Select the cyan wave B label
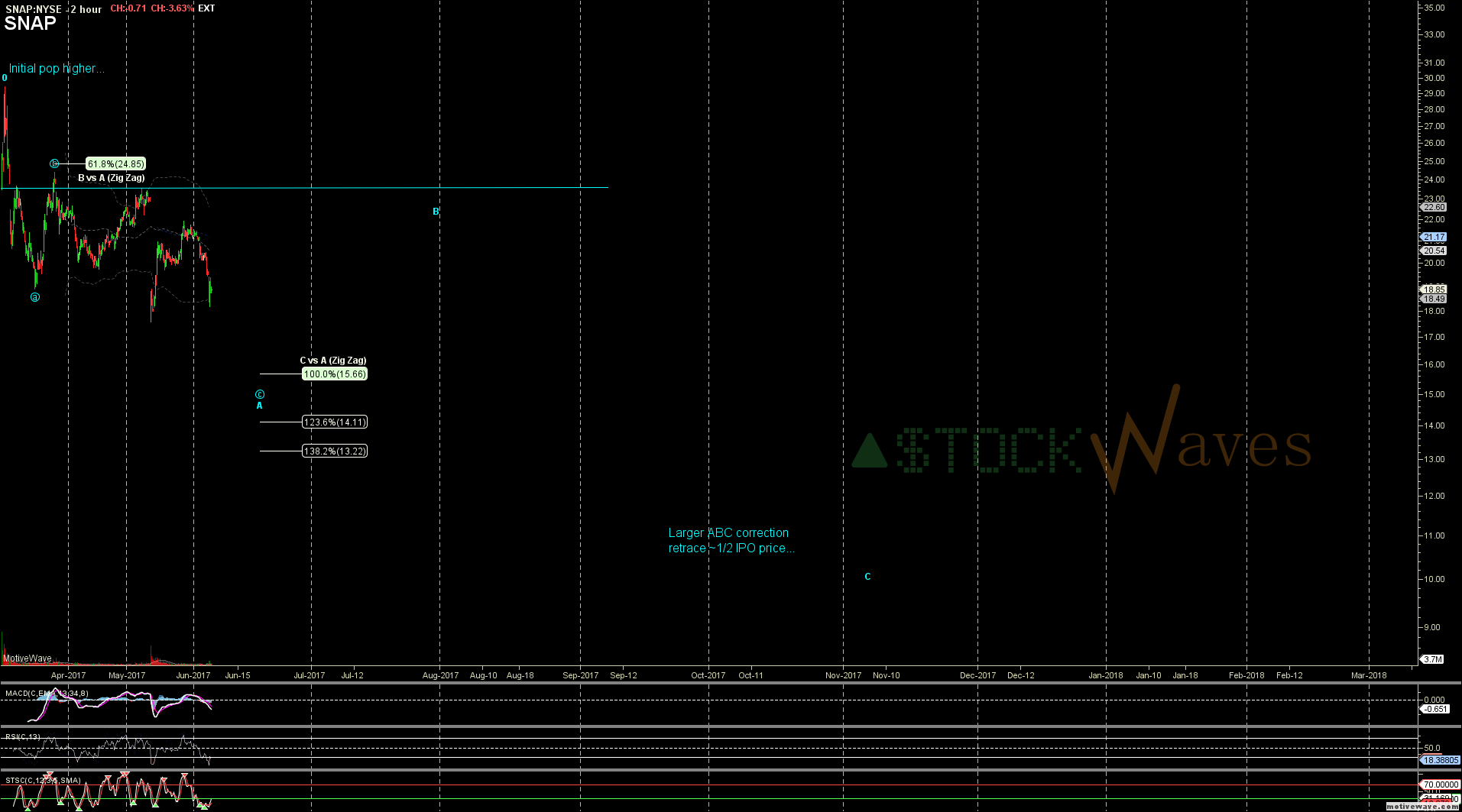 coord(436,212)
